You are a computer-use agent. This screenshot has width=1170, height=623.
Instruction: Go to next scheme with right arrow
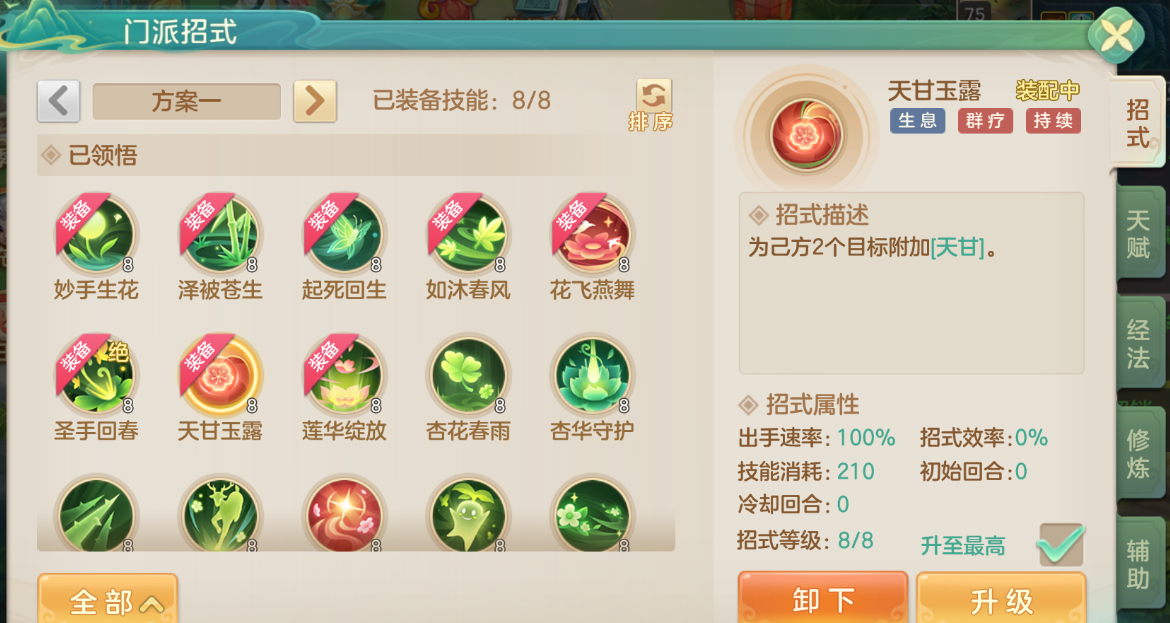point(315,101)
